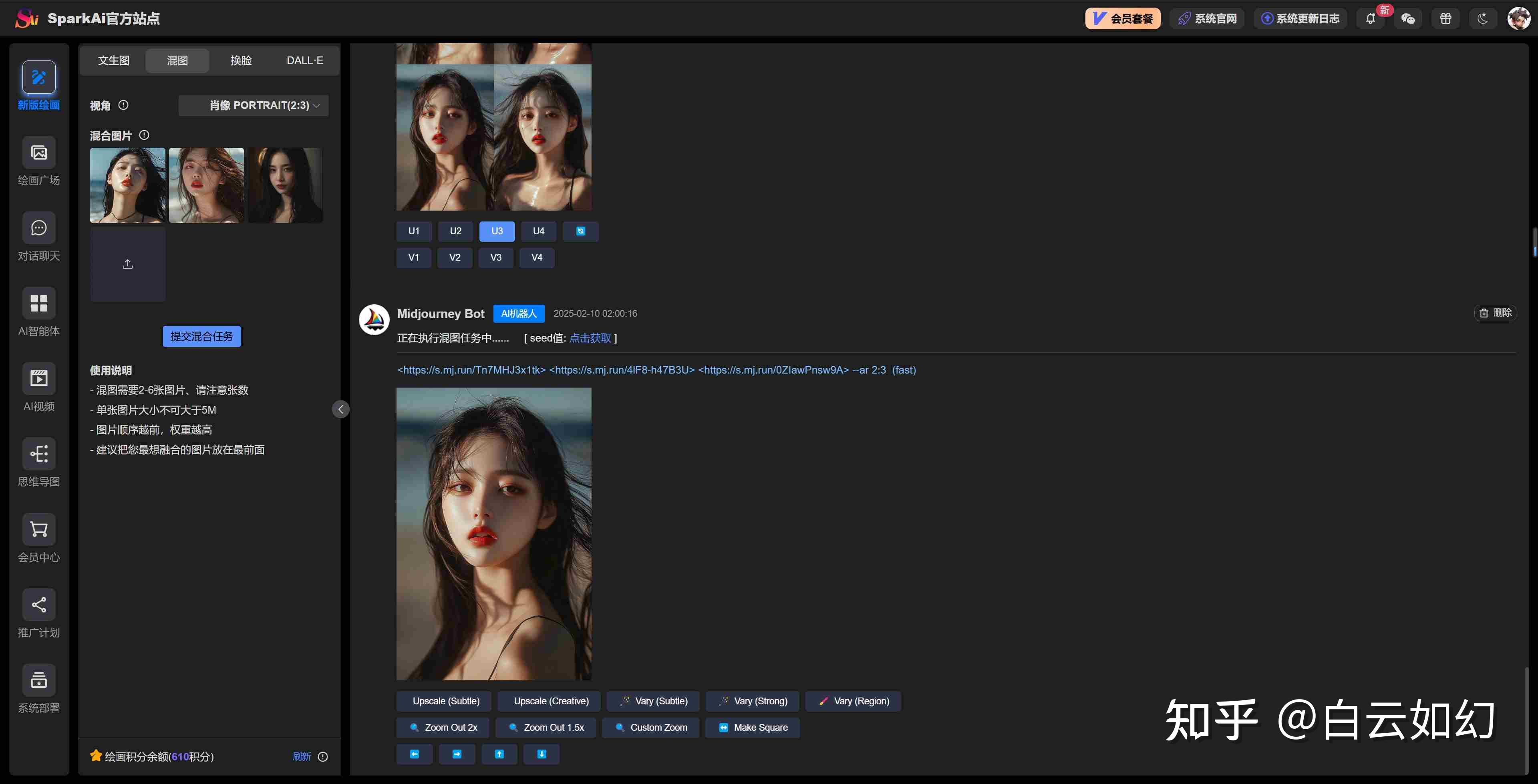This screenshot has width=1538, height=784.
Task: Click the info icon beside 混合图片
Action: pos(144,135)
